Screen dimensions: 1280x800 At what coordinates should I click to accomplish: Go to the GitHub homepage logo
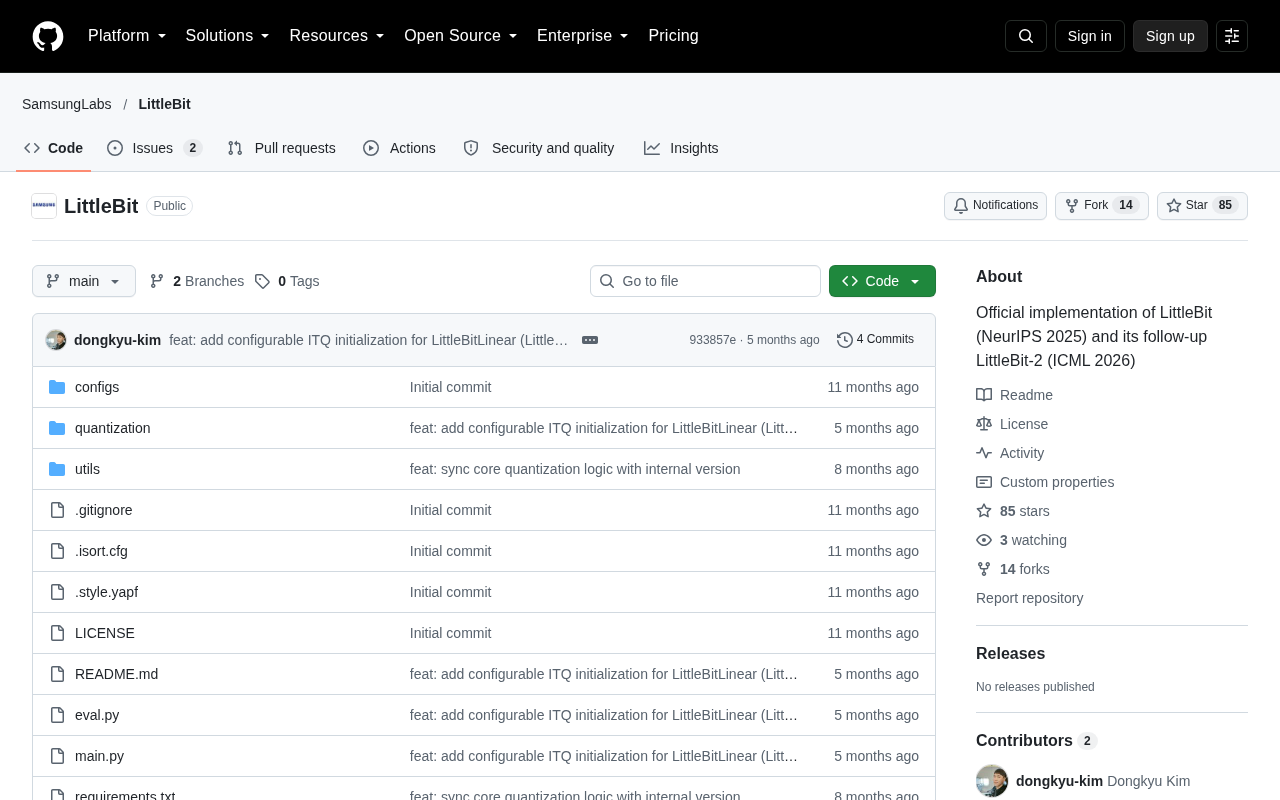click(48, 36)
